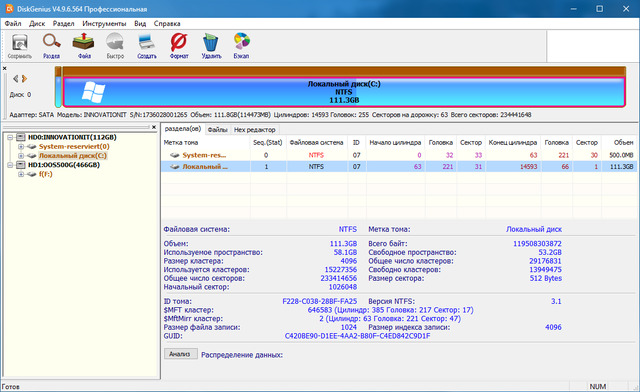
Task: Click the Анализ button
Action: pos(181,354)
